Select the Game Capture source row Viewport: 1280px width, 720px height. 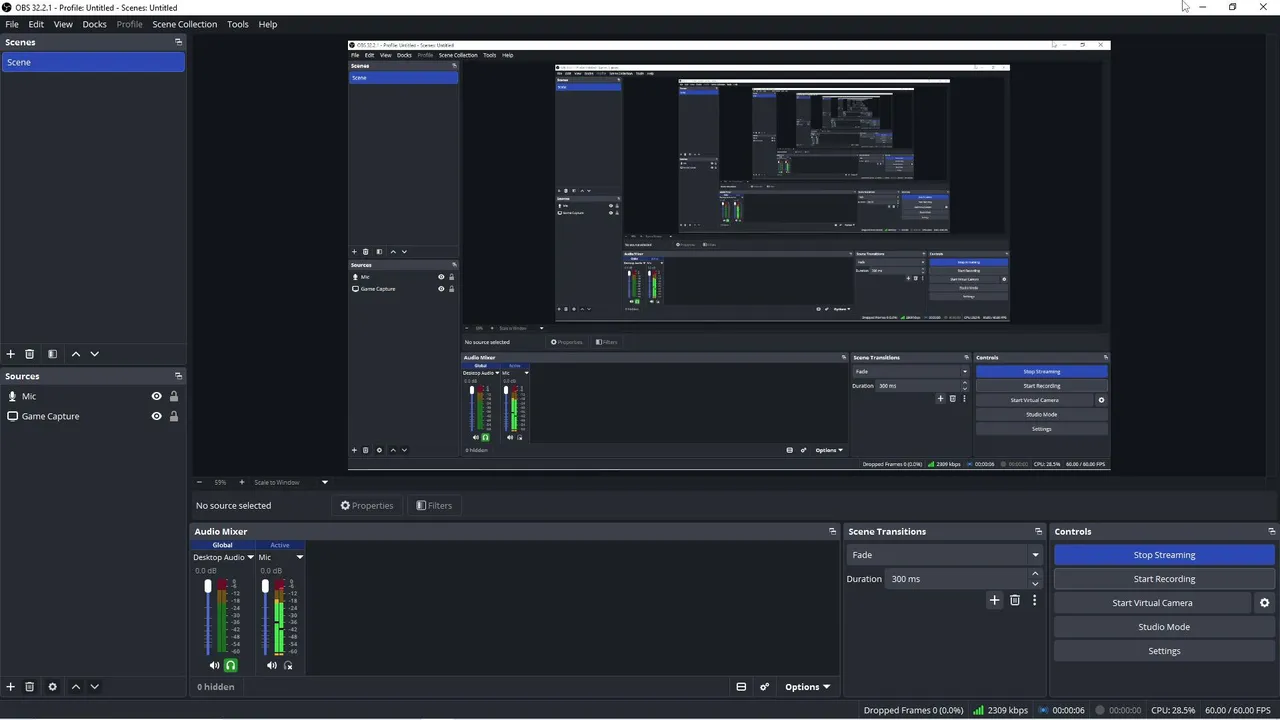pos(93,416)
